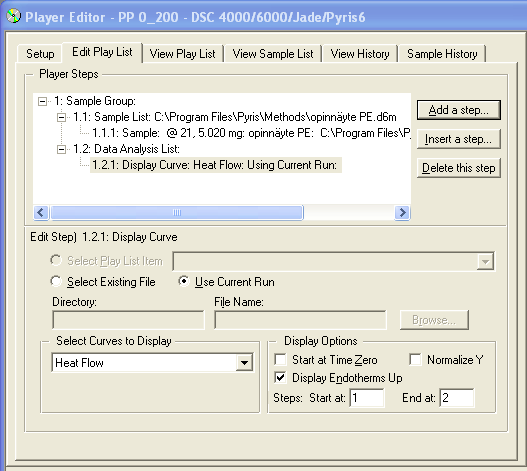Click the left scroll arrow in Player Steps
Screen dimensions: 527x471
click(41, 212)
